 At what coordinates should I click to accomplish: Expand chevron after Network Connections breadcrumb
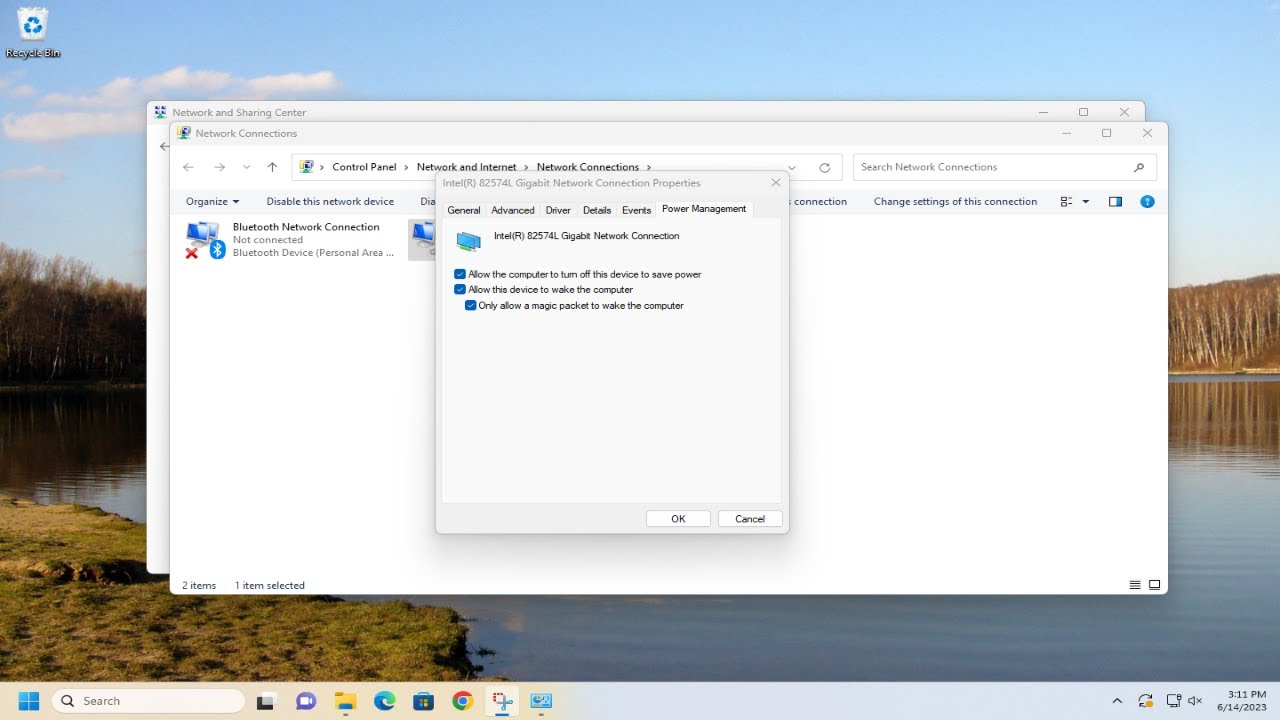[x=649, y=167]
